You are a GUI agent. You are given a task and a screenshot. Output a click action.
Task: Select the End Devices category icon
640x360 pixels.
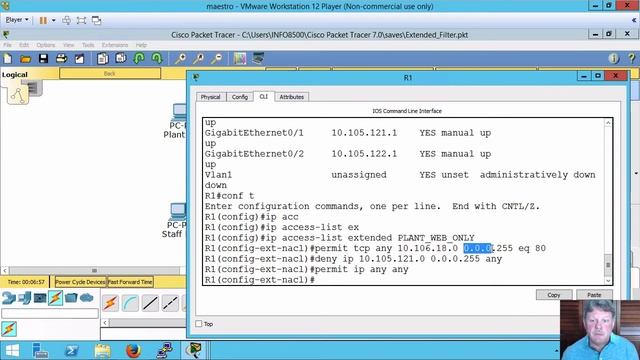click(24, 298)
